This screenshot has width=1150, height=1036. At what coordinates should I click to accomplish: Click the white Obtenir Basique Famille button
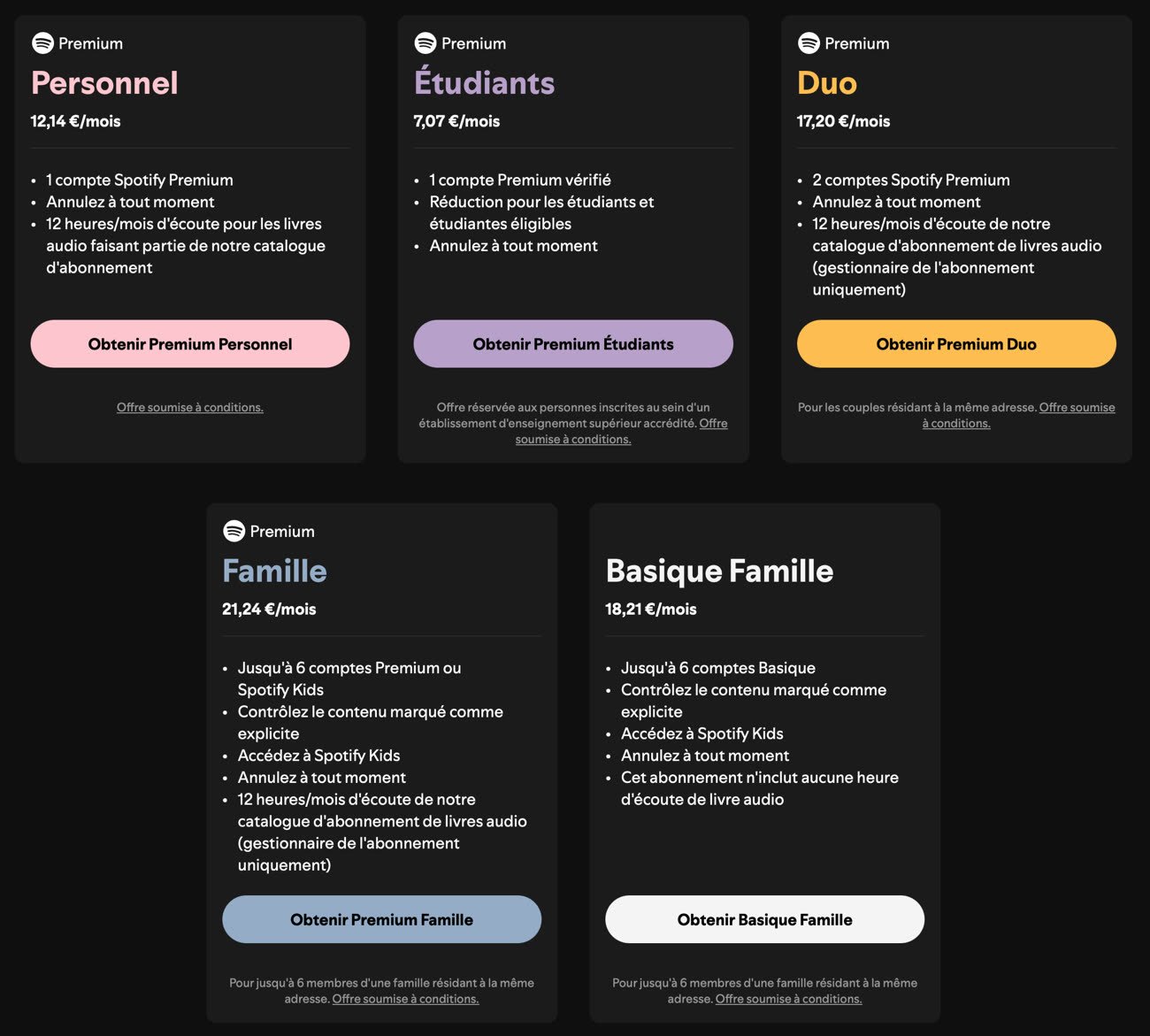point(764,919)
